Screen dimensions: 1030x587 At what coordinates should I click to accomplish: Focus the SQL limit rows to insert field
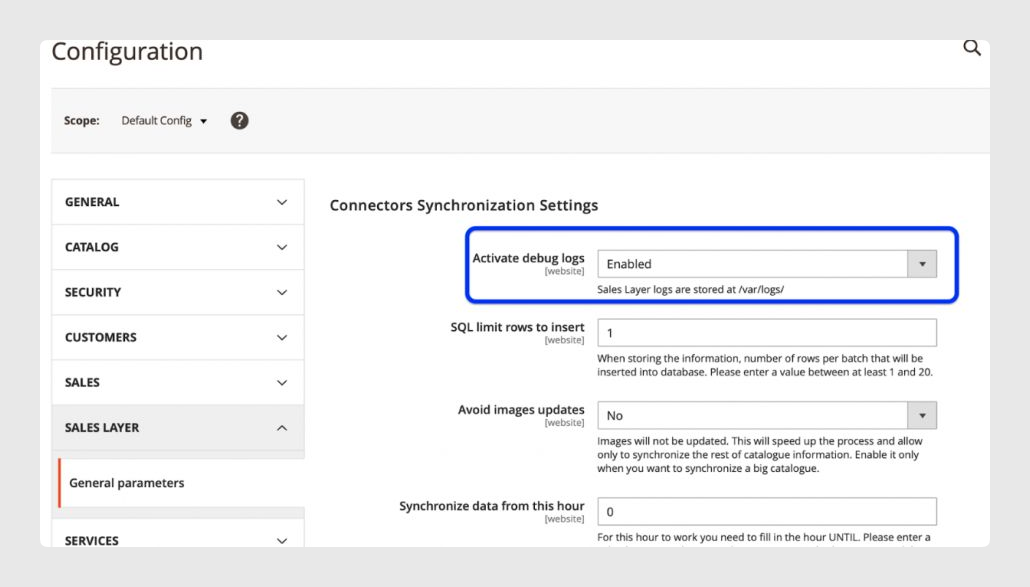[767, 333]
